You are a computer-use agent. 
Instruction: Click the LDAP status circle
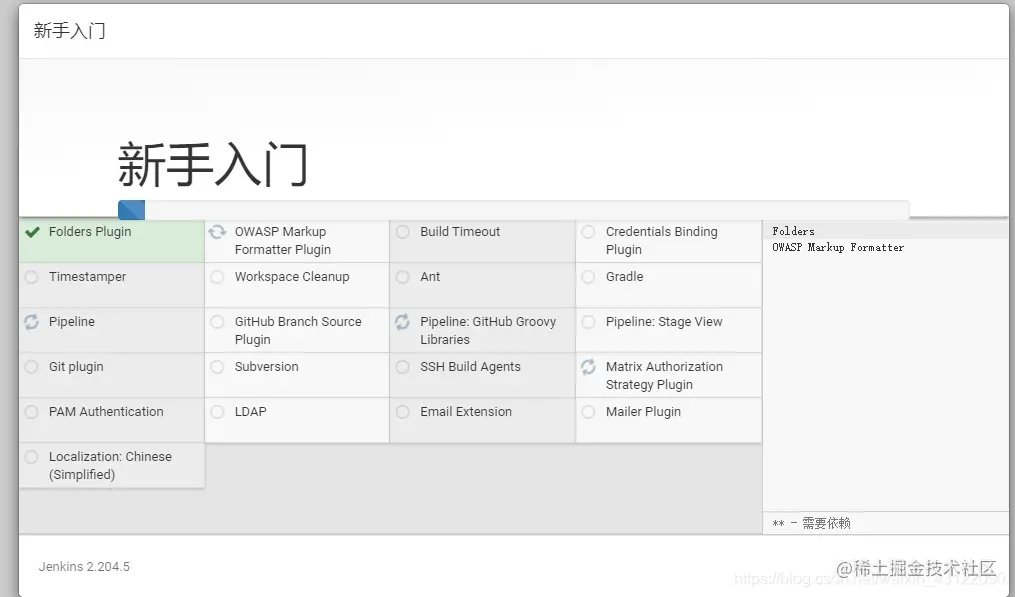tap(218, 412)
